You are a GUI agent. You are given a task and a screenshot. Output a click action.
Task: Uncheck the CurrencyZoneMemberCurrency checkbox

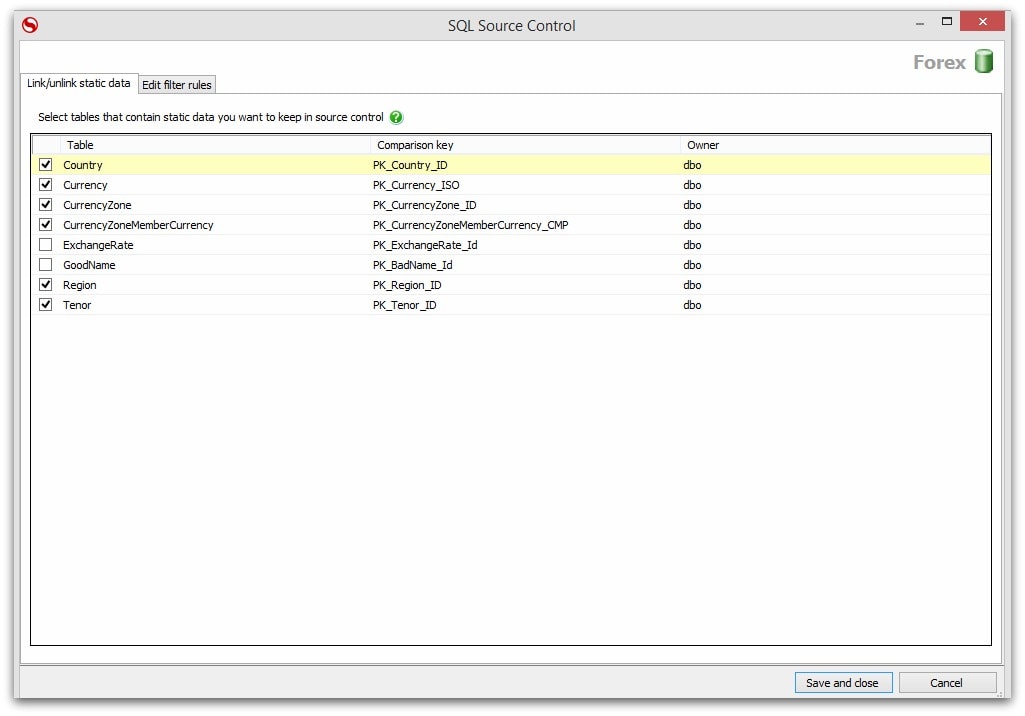tap(45, 224)
